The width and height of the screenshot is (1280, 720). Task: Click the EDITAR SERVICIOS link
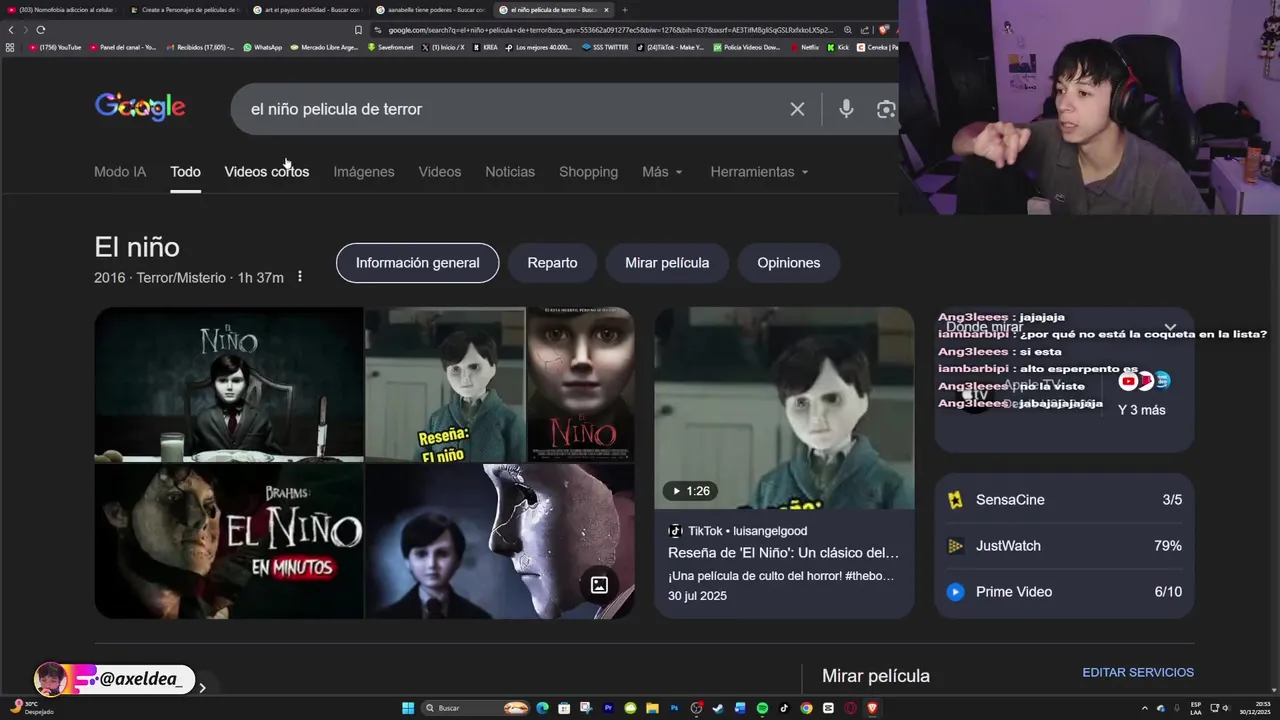1138,673
